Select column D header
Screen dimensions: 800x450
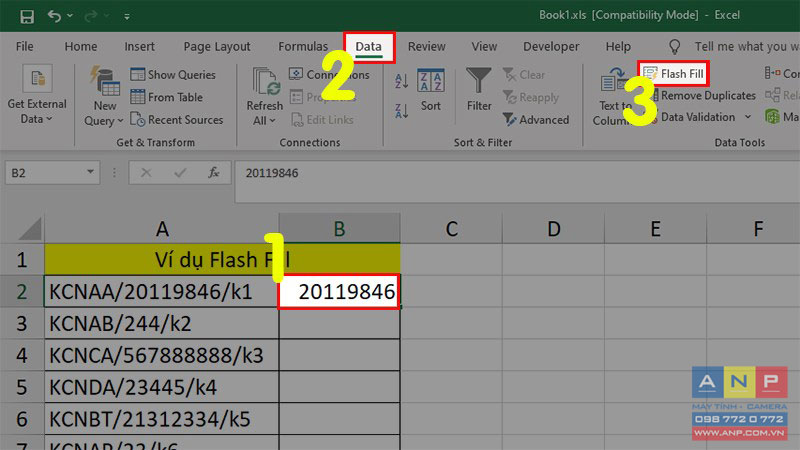(x=554, y=229)
